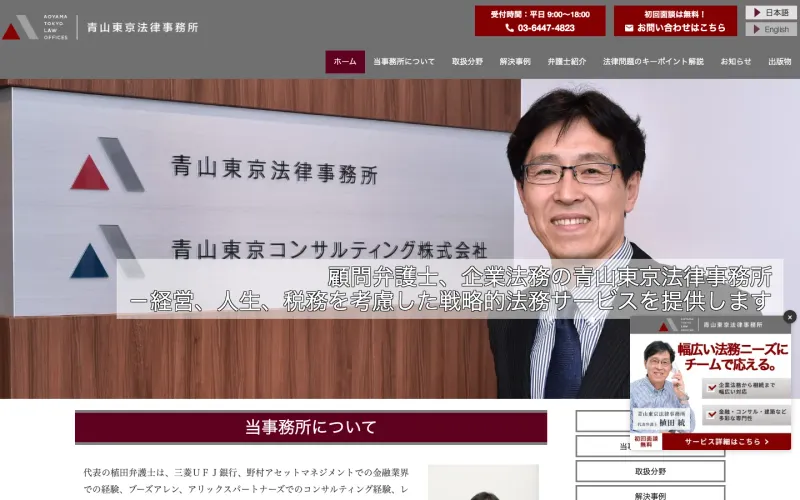The image size is (800, 500).
Task: Select お知らせ in the navigation
Action: 736,62
